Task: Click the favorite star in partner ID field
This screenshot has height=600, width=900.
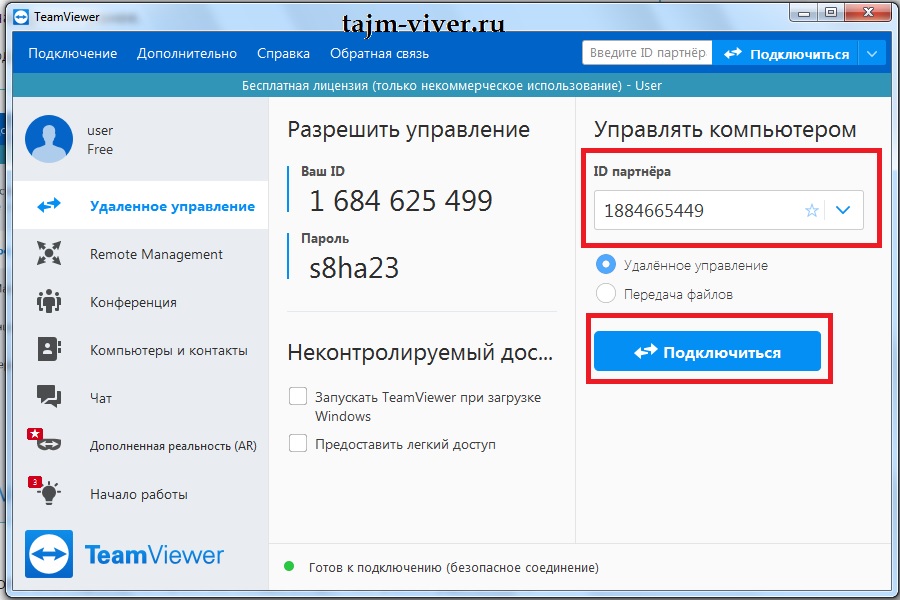Action: point(812,211)
